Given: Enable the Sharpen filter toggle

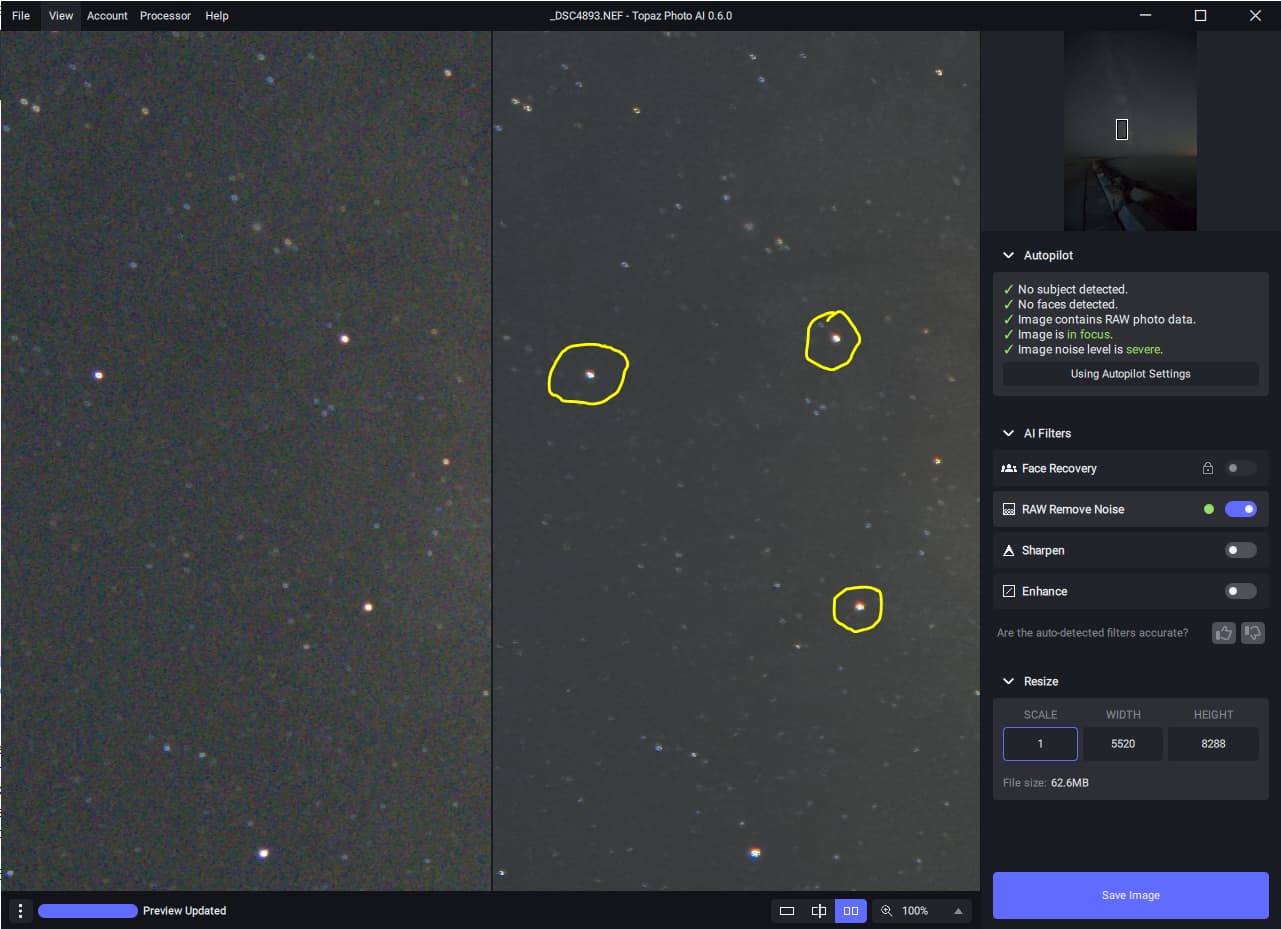Looking at the screenshot, I should coord(1240,550).
